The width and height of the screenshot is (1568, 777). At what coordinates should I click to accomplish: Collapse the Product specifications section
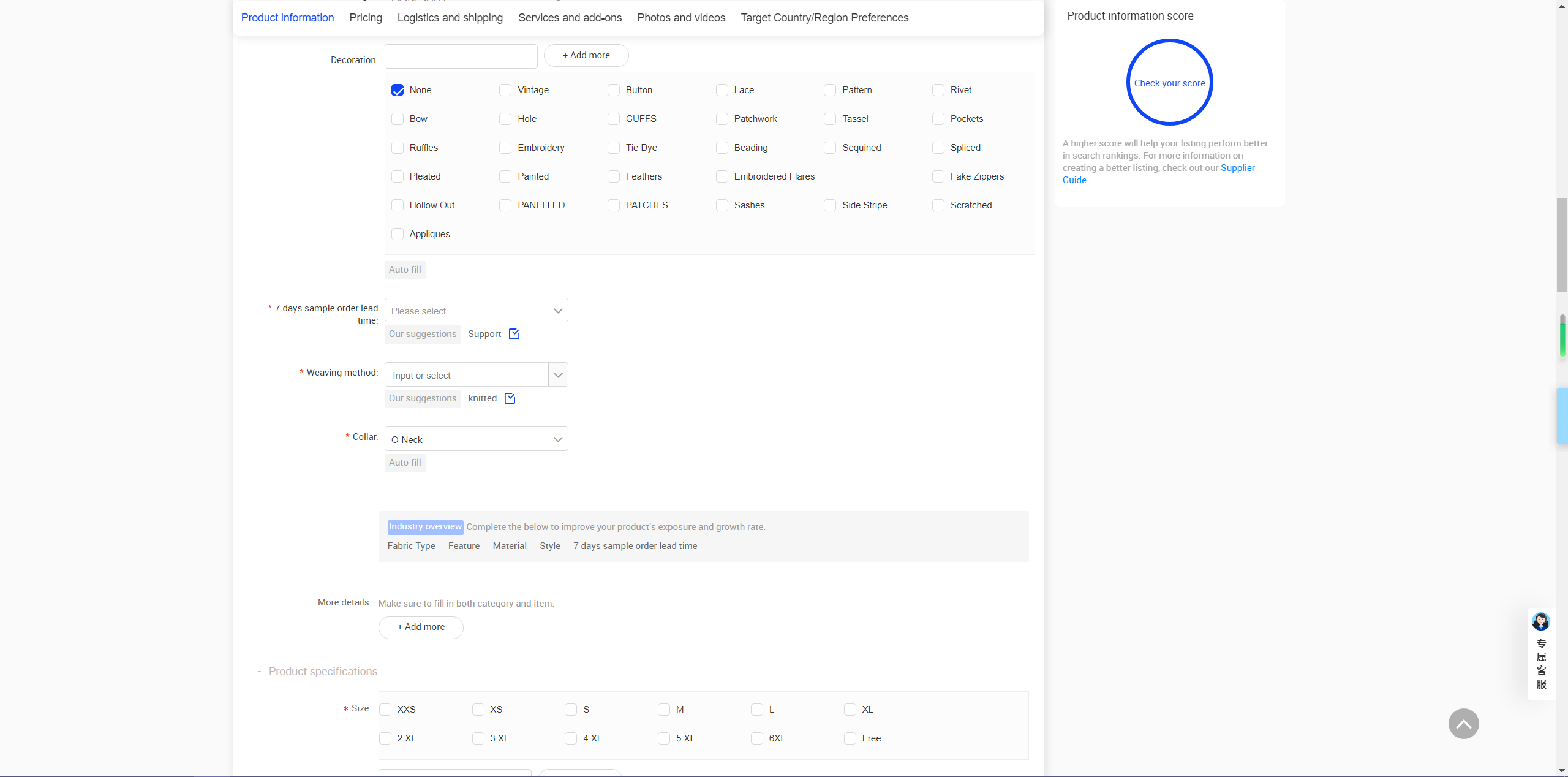click(260, 672)
